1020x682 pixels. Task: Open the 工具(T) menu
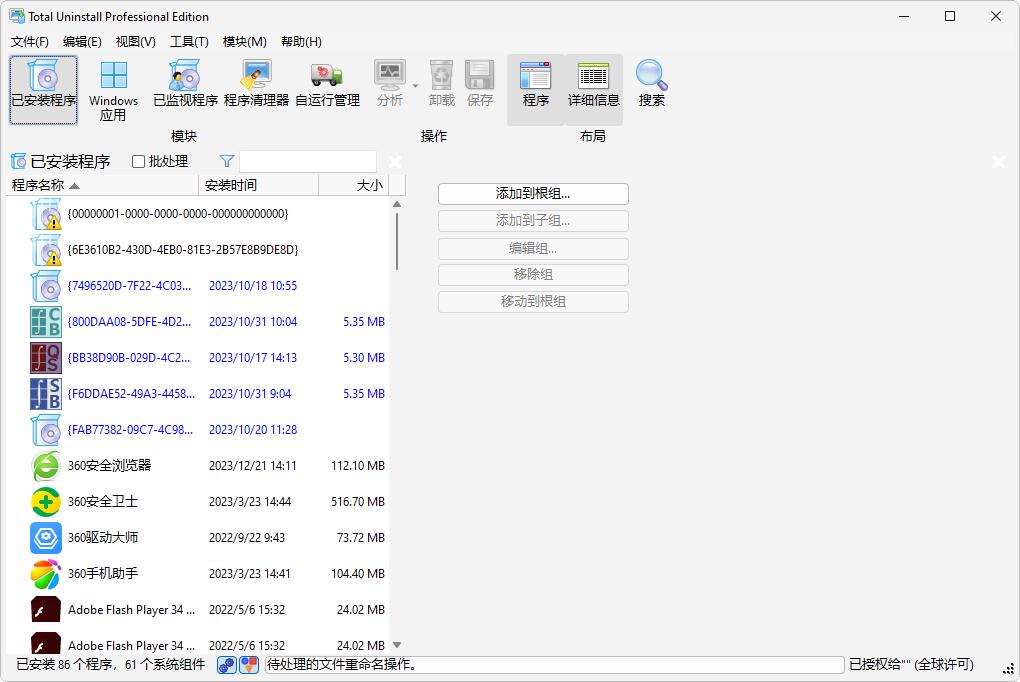click(189, 42)
